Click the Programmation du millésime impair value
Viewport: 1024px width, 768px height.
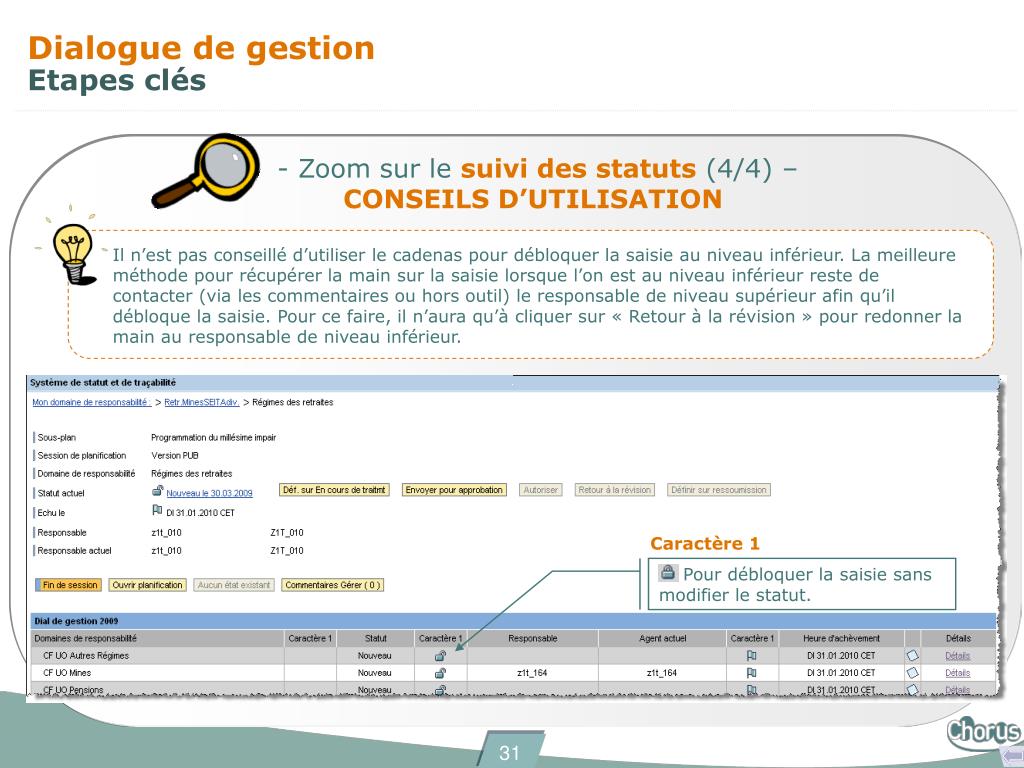coord(214,438)
